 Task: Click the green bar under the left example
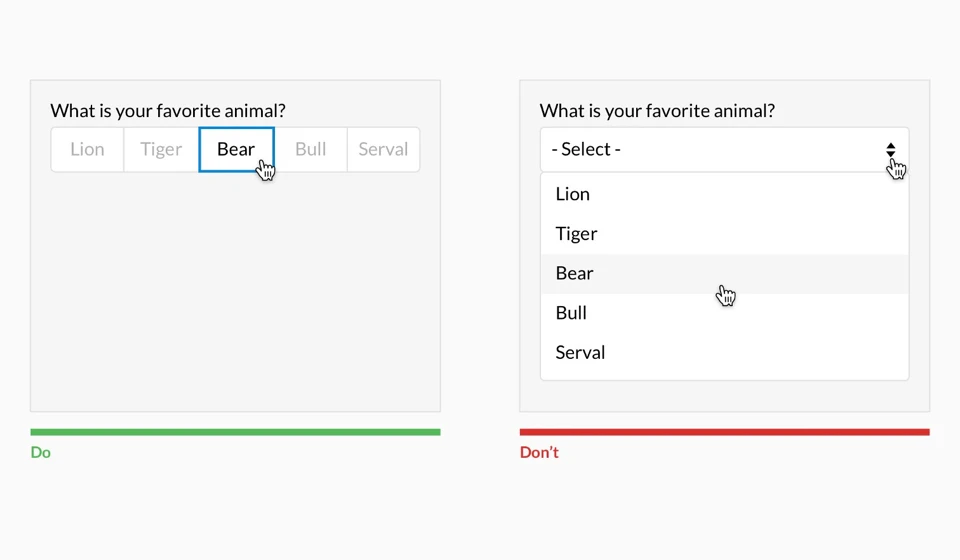point(235,432)
